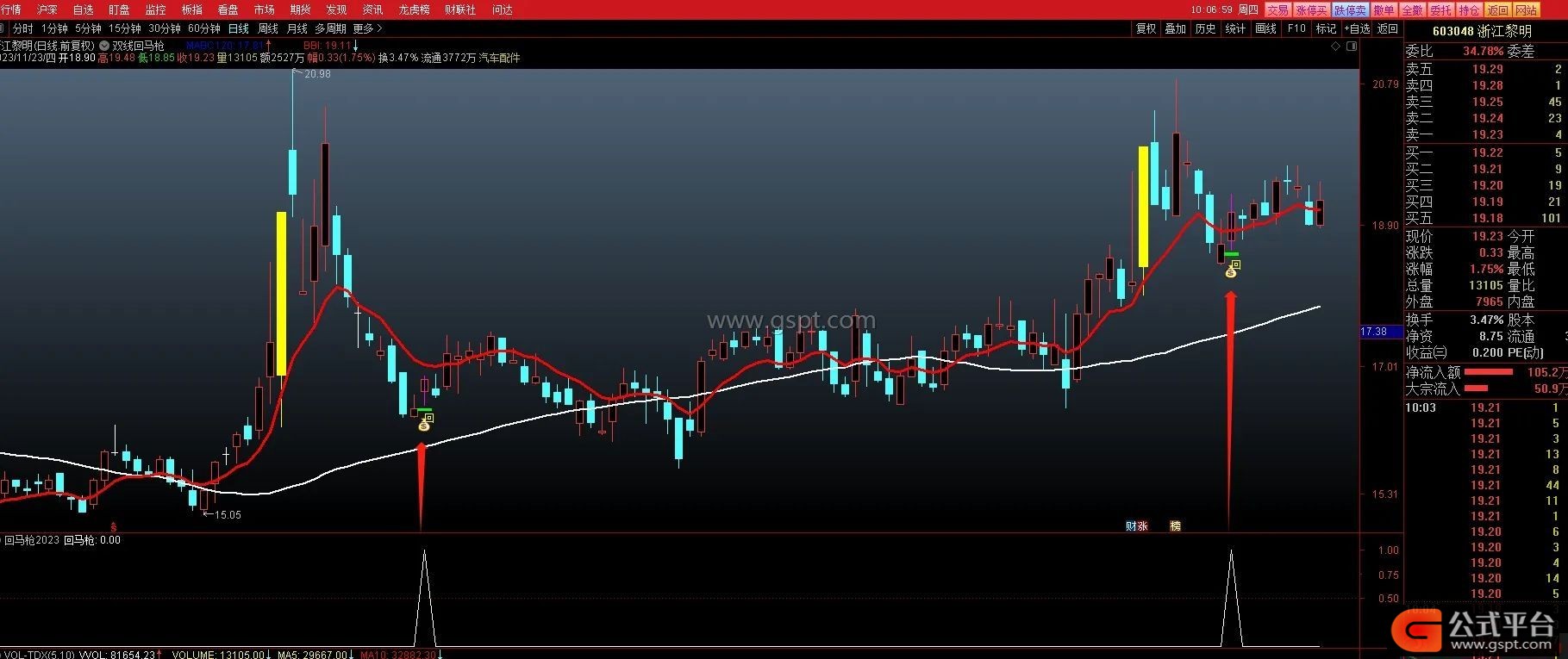Open the 期货 menu
This screenshot has height=659, width=1568.
300,9
